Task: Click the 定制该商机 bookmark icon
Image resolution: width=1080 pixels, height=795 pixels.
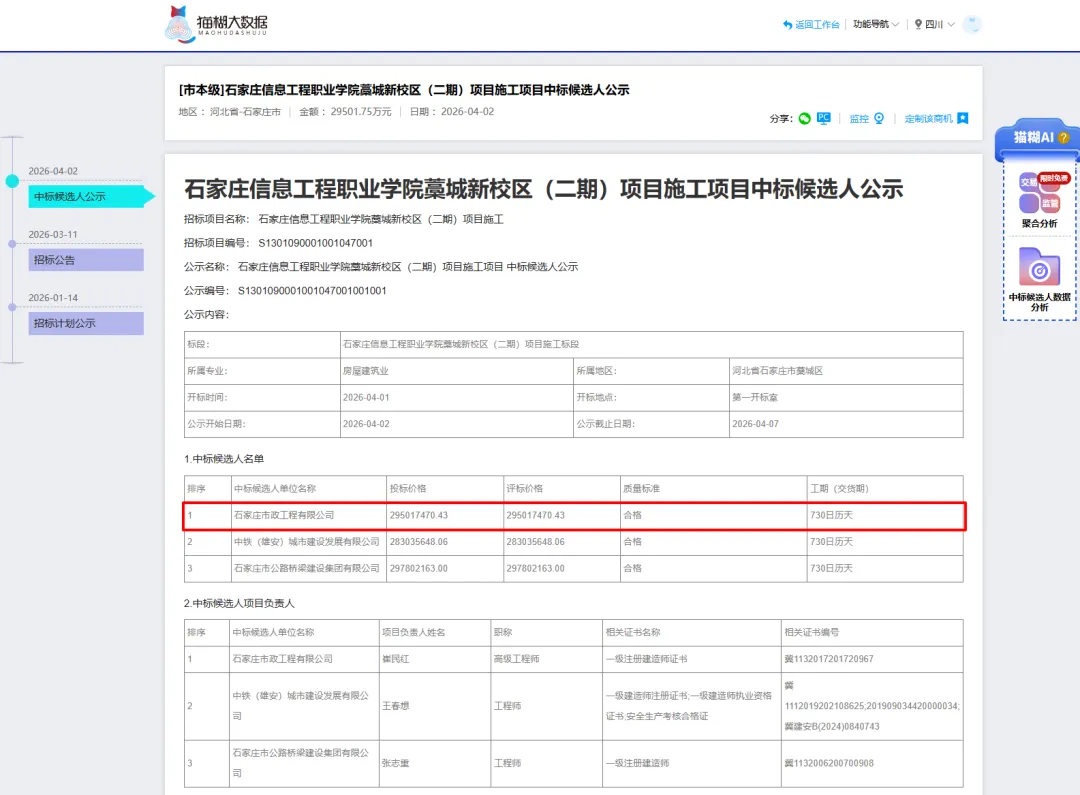Action: (x=963, y=118)
